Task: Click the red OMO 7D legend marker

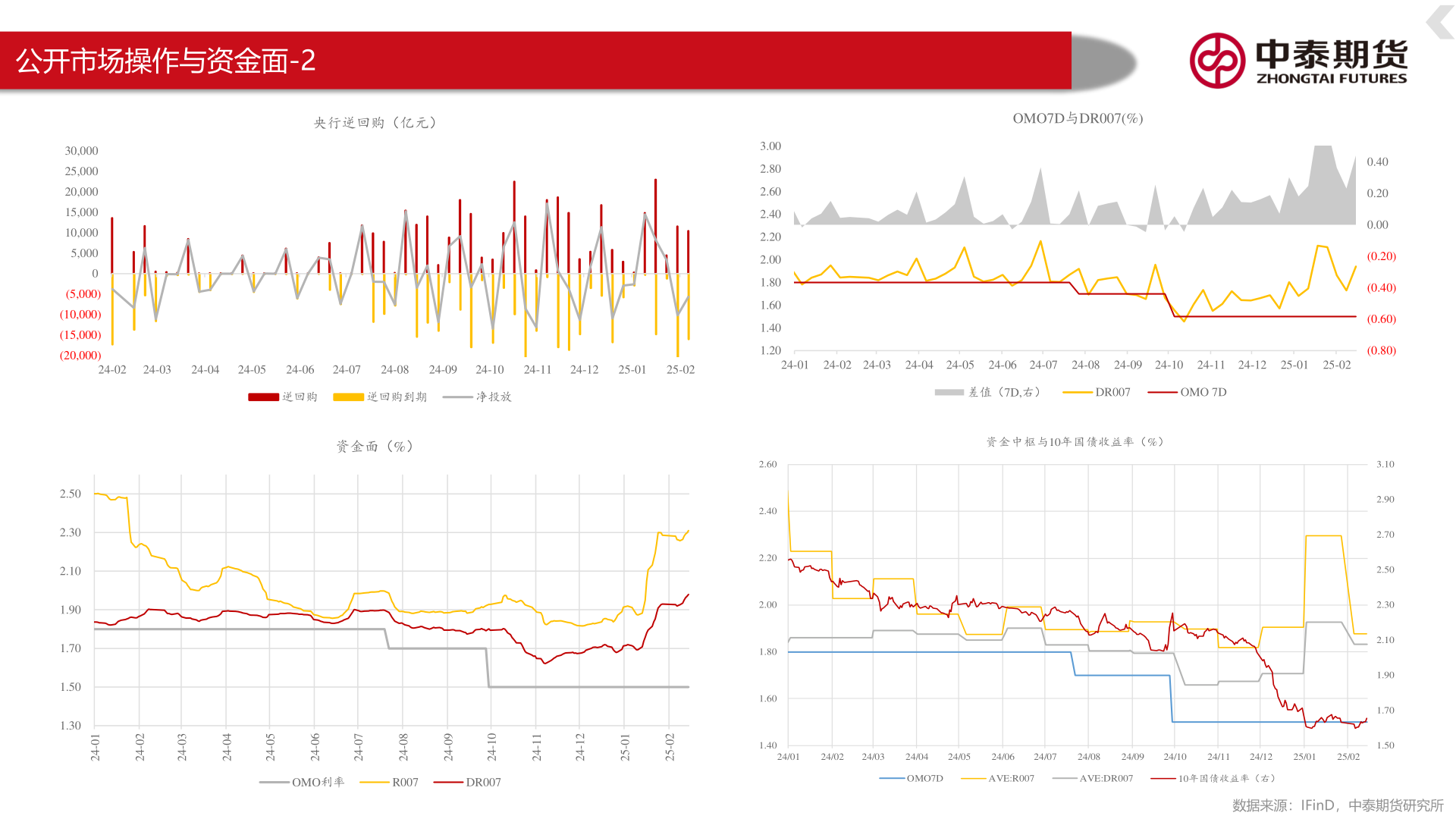Action: coord(1162,392)
